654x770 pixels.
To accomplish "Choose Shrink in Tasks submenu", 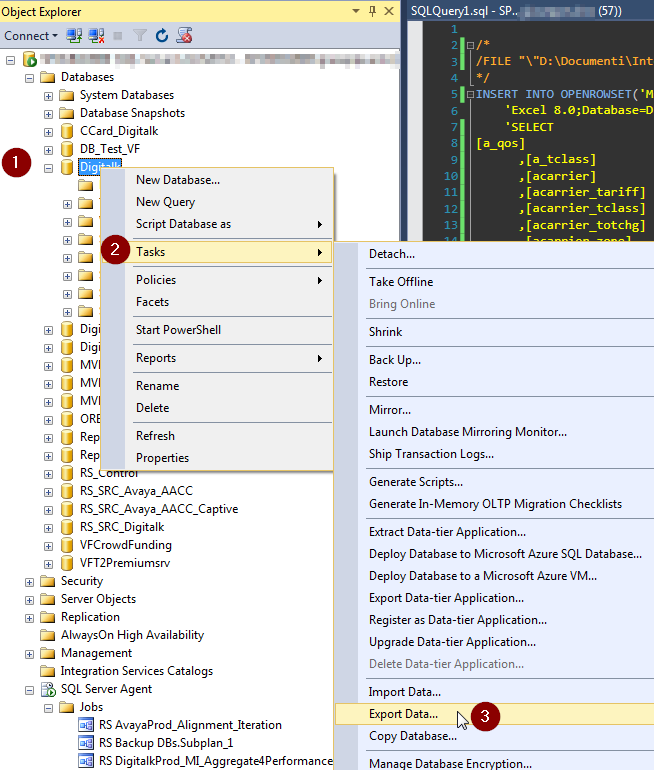I will point(494,332).
